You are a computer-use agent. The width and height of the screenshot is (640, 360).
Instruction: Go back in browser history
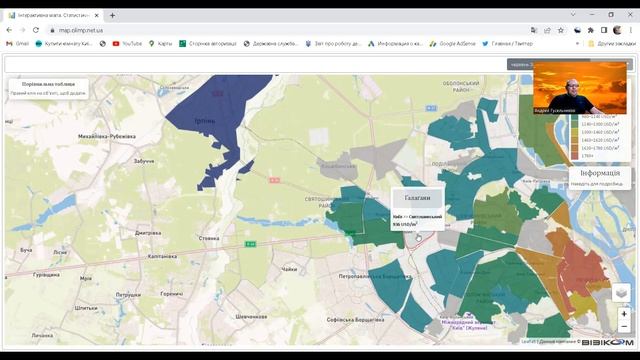[x=9, y=30]
